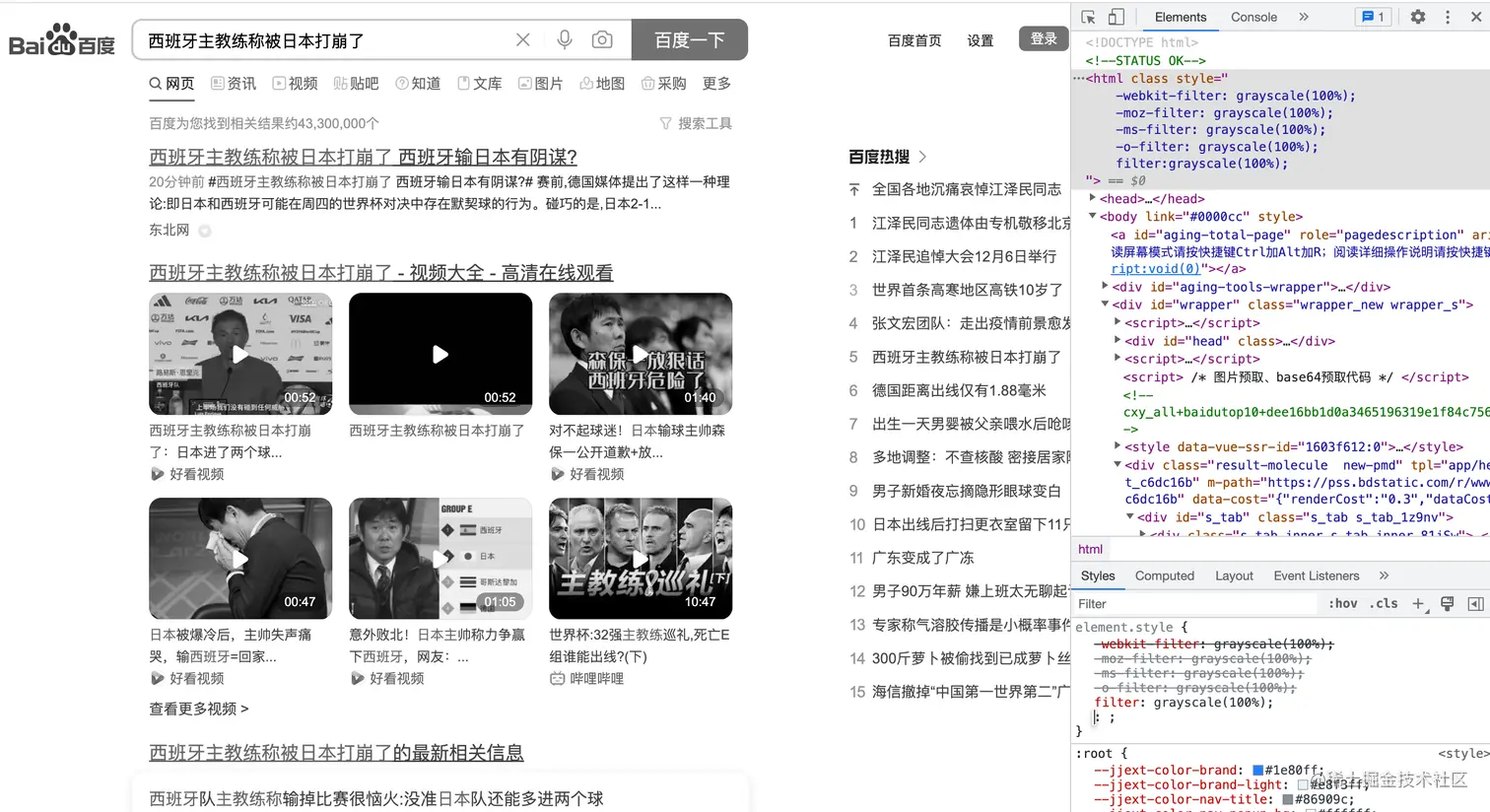
Task: Expand the div id head node
Action: (x=1117, y=341)
